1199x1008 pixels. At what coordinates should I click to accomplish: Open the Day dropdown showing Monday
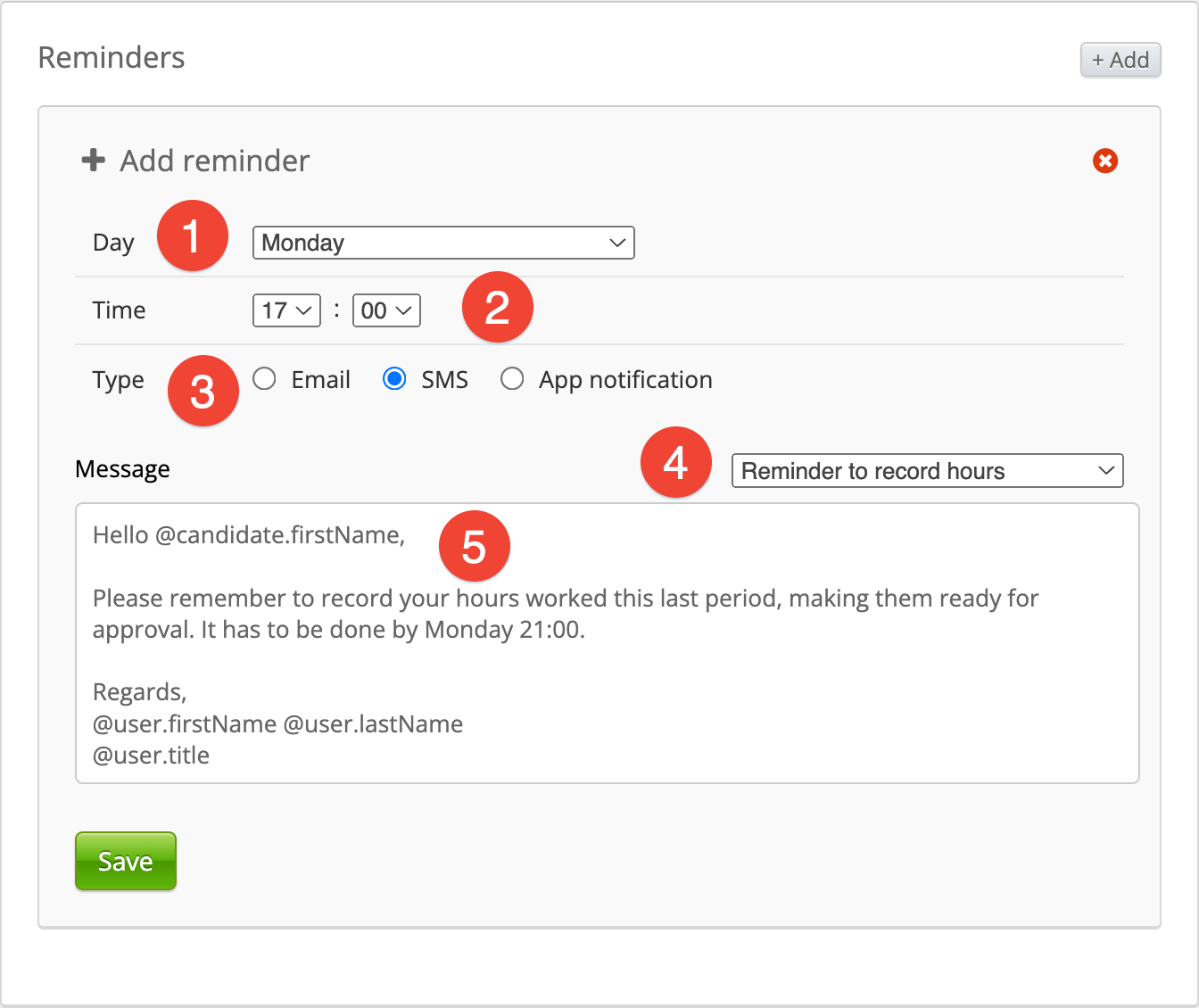(x=443, y=243)
